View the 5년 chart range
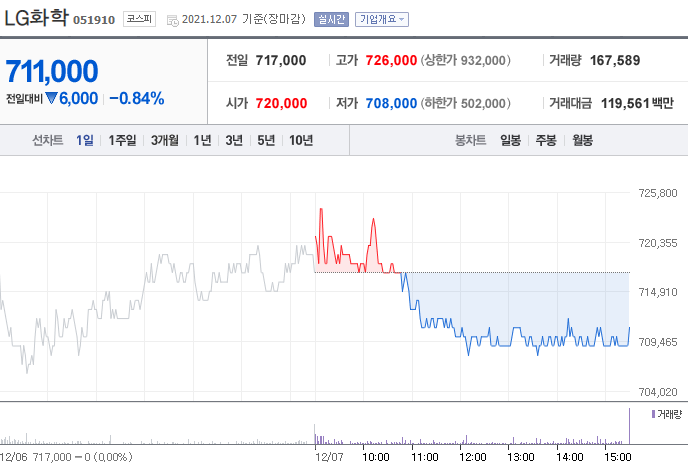The width and height of the screenshot is (688, 476). click(266, 140)
